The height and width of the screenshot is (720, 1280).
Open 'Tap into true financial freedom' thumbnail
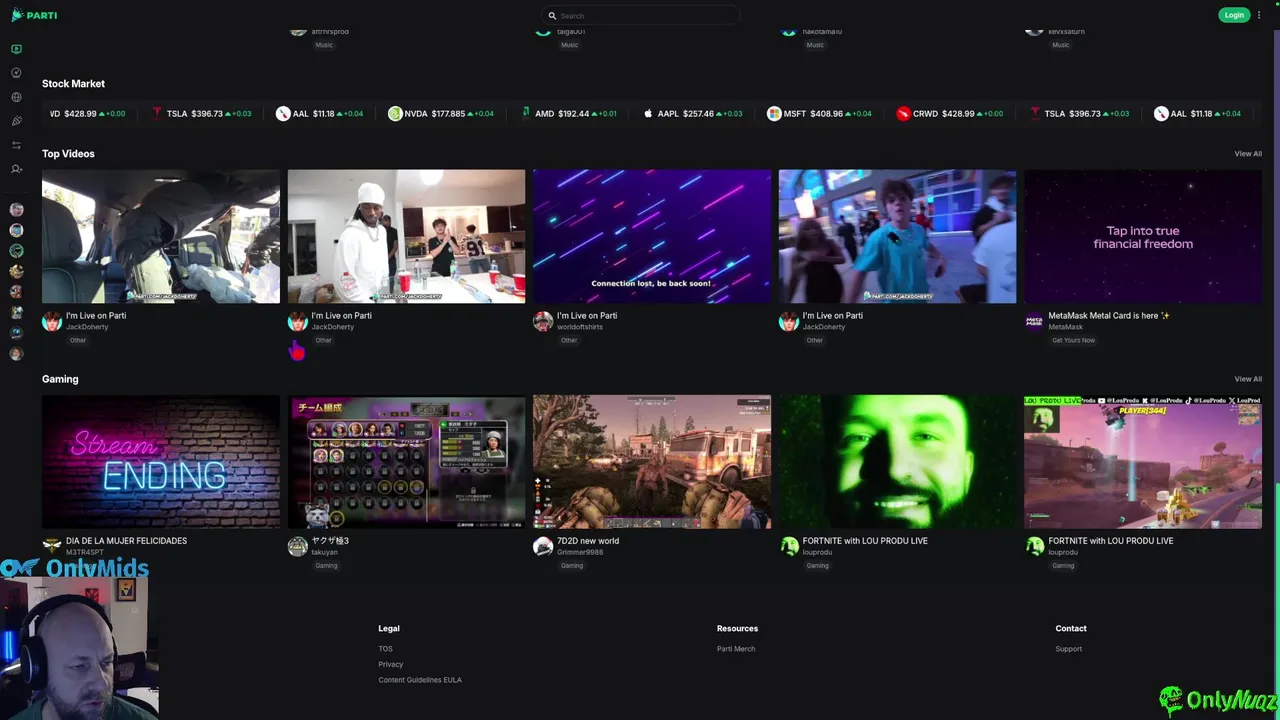pos(1143,236)
